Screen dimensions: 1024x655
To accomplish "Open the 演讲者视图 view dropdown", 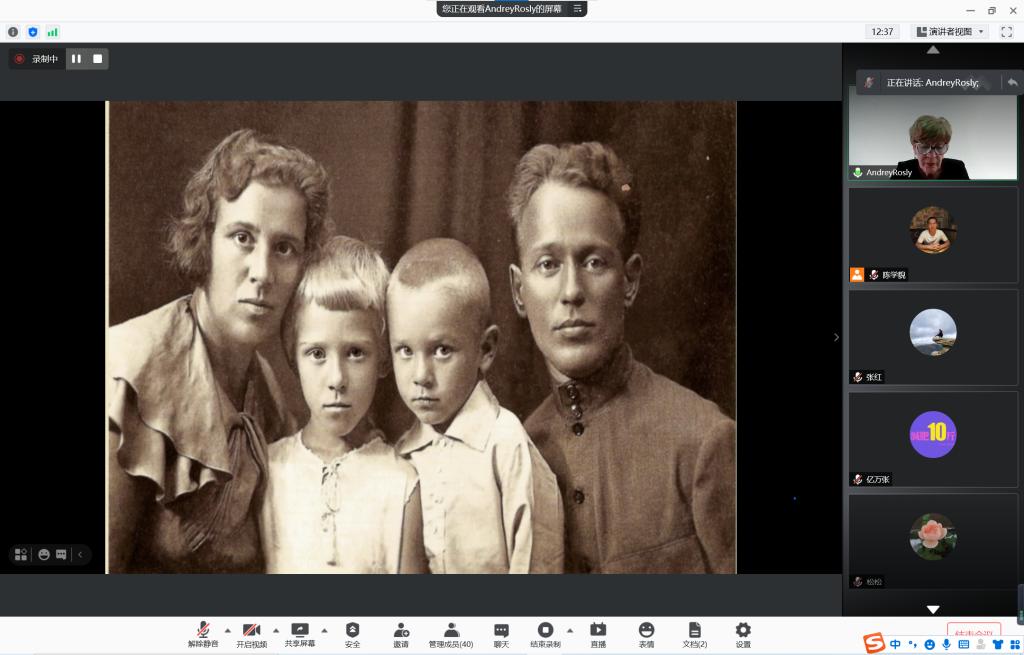I will point(951,32).
